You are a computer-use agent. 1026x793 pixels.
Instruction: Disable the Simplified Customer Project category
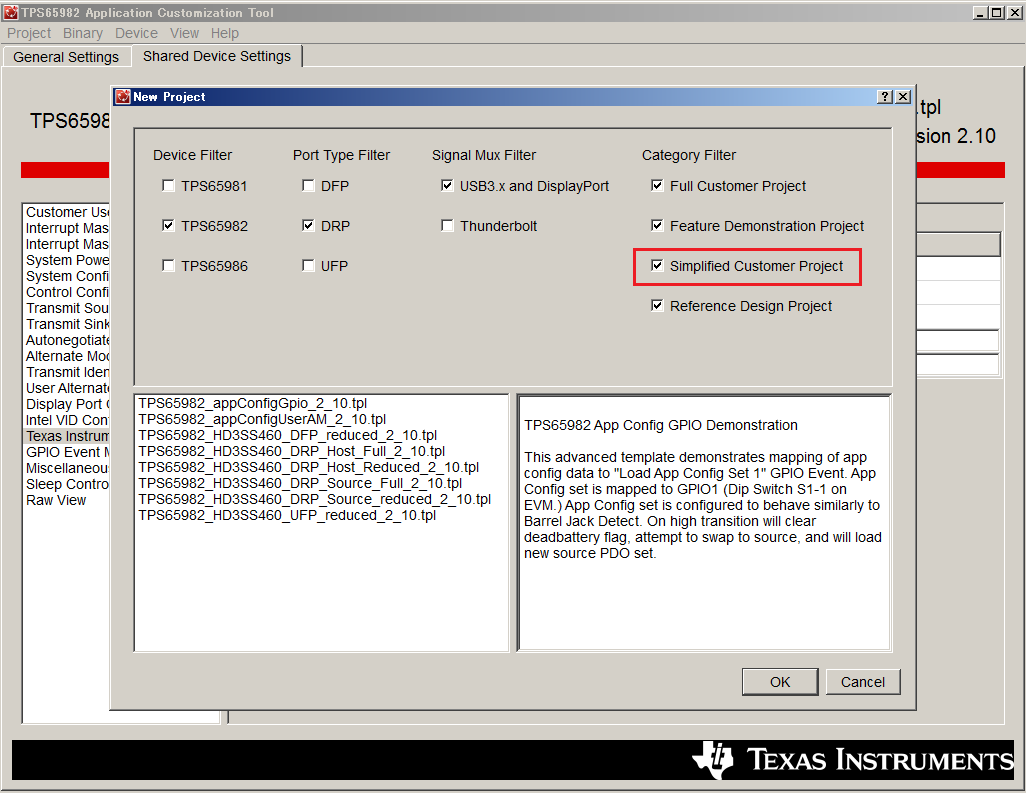tap(657, 266)
